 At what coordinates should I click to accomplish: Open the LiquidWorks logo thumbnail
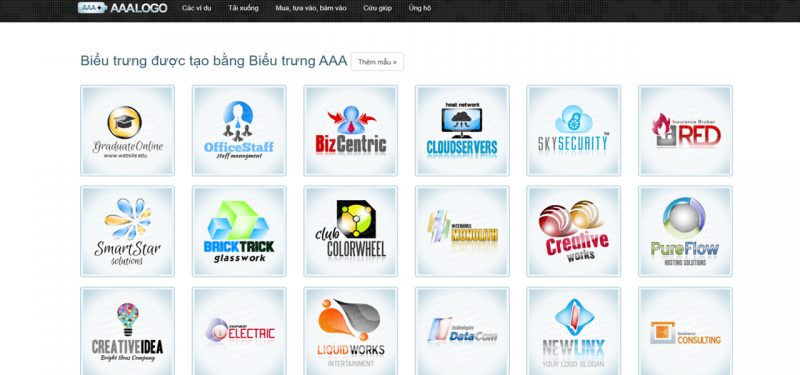coord(351,331)
